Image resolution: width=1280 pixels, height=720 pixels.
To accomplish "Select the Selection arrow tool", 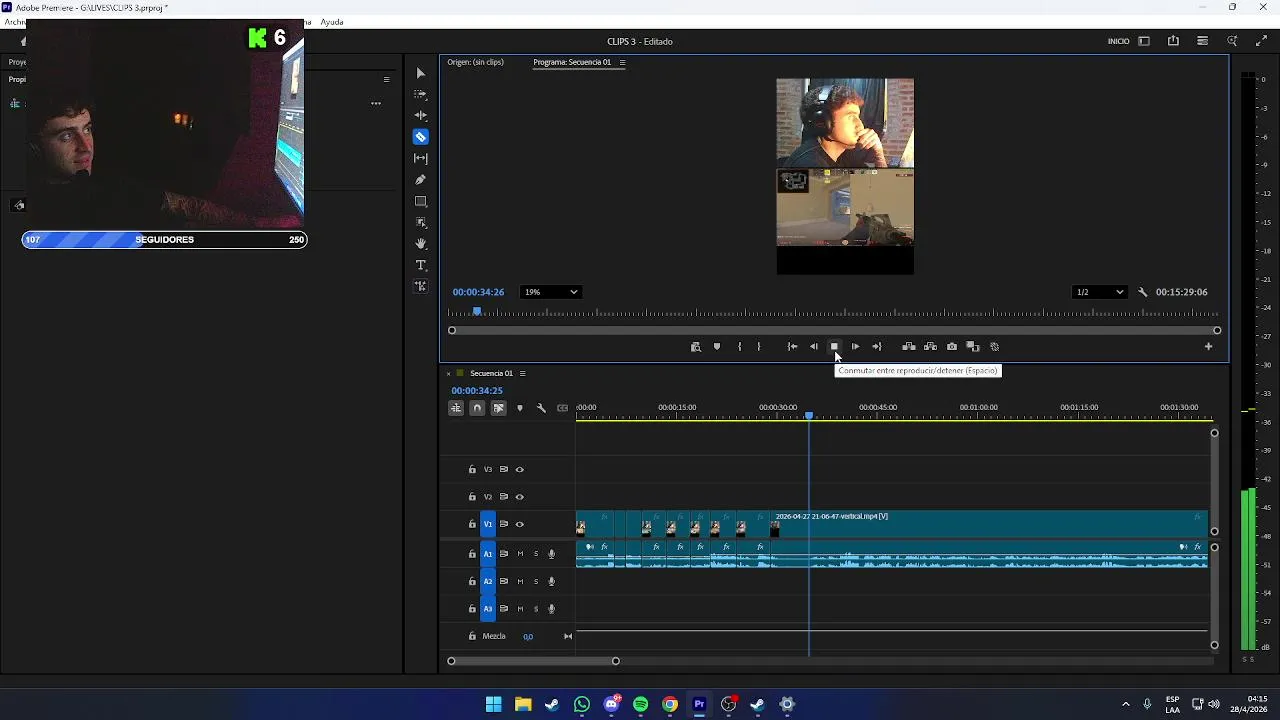I will coord(420,73).
